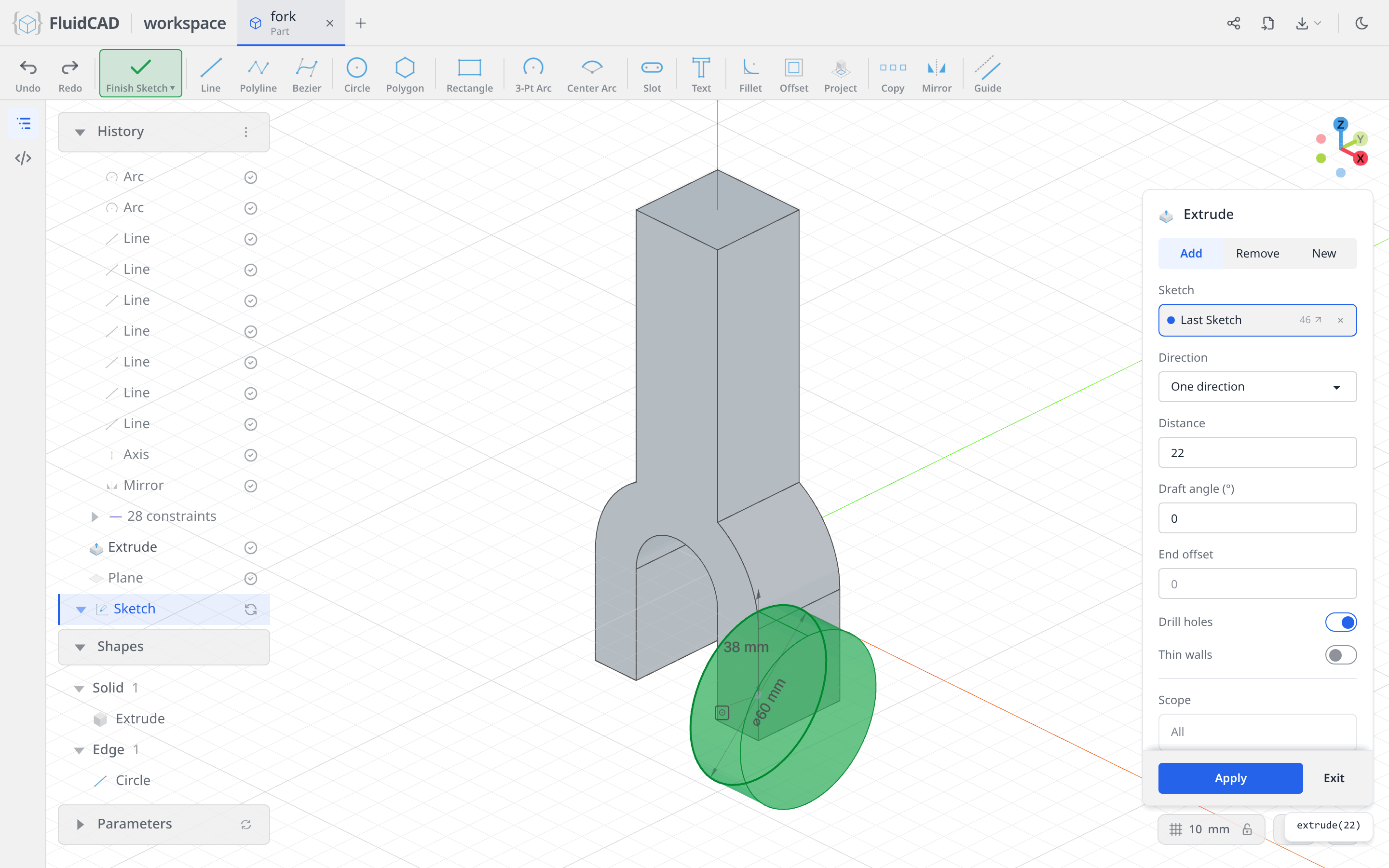Collapse the Shapes panel
Viewport: 1389px width, 868px height.
pos(80,647)
